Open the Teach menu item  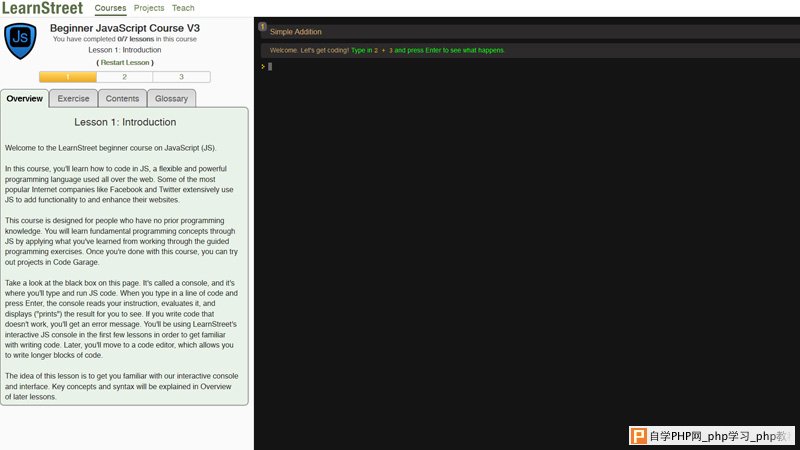click(x=183, y=8)
